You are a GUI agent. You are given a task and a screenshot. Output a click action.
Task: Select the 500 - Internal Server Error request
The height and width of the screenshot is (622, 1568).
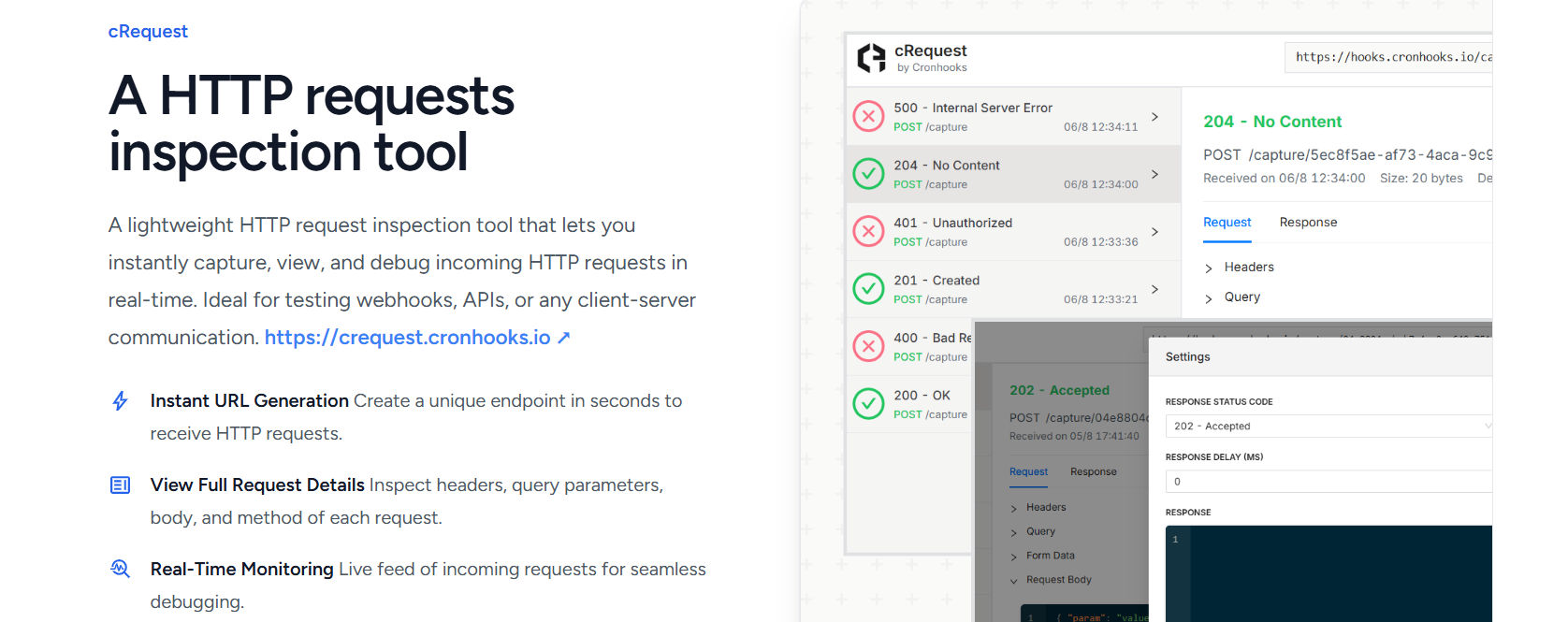tap(1013, 117)
